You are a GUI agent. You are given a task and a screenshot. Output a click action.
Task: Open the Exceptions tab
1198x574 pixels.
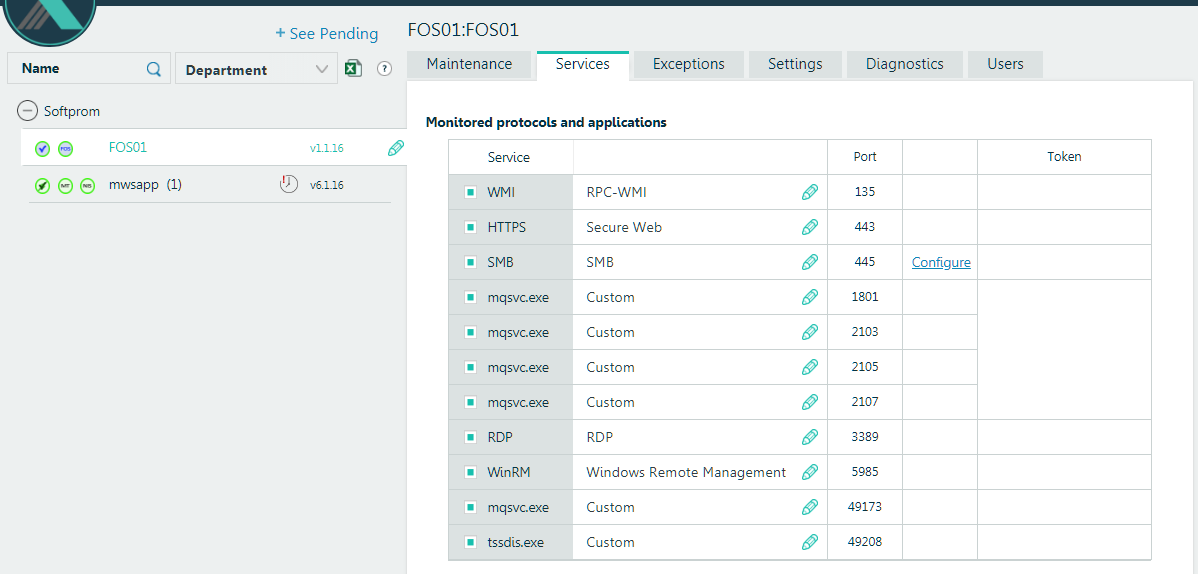(688, 64)
